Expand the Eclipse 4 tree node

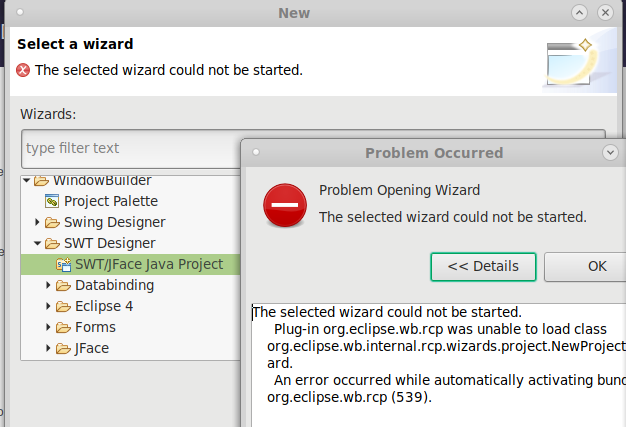(x=48, y=306)
